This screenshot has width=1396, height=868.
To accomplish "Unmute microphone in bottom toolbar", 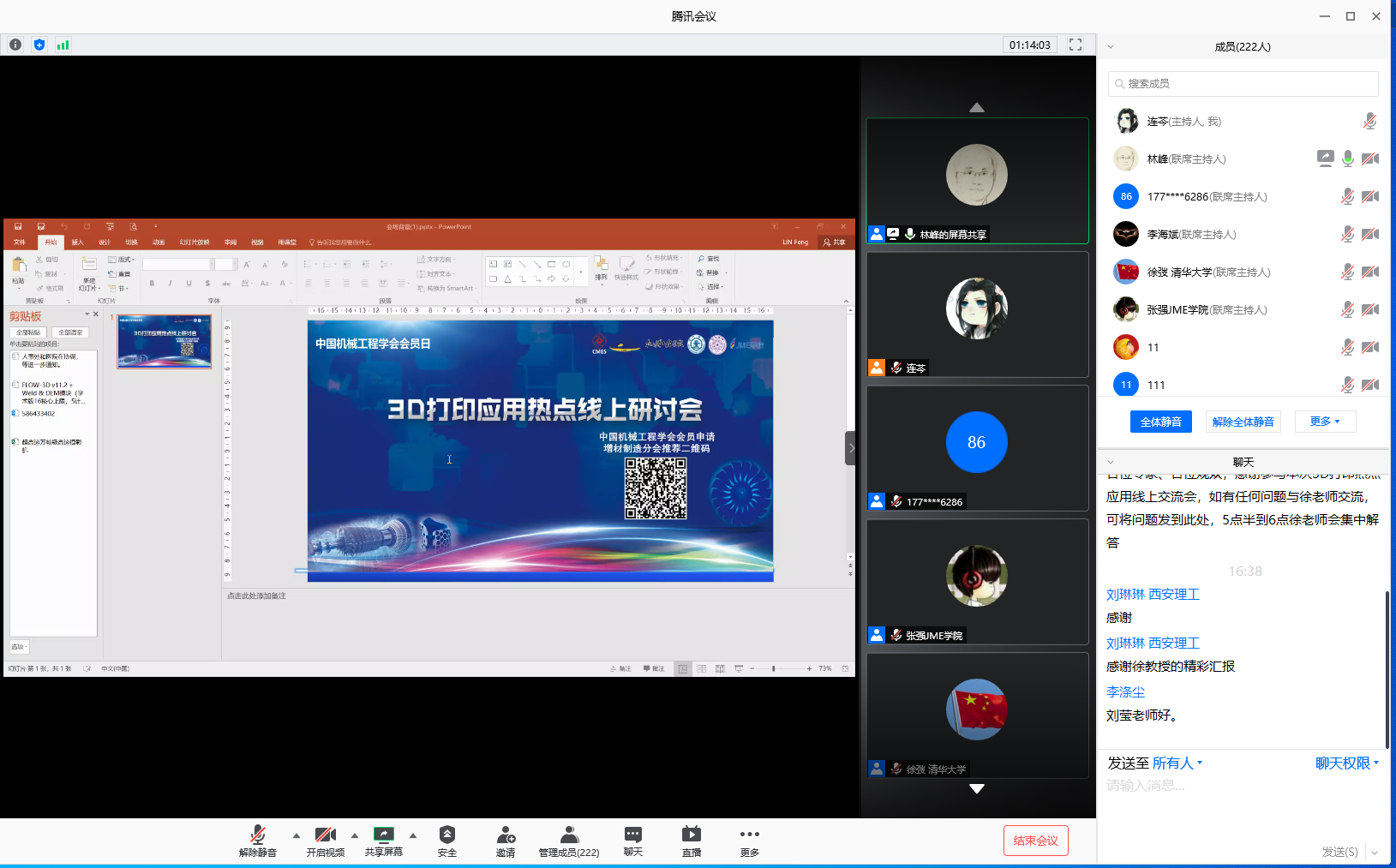I will click(x=257, y=841).
